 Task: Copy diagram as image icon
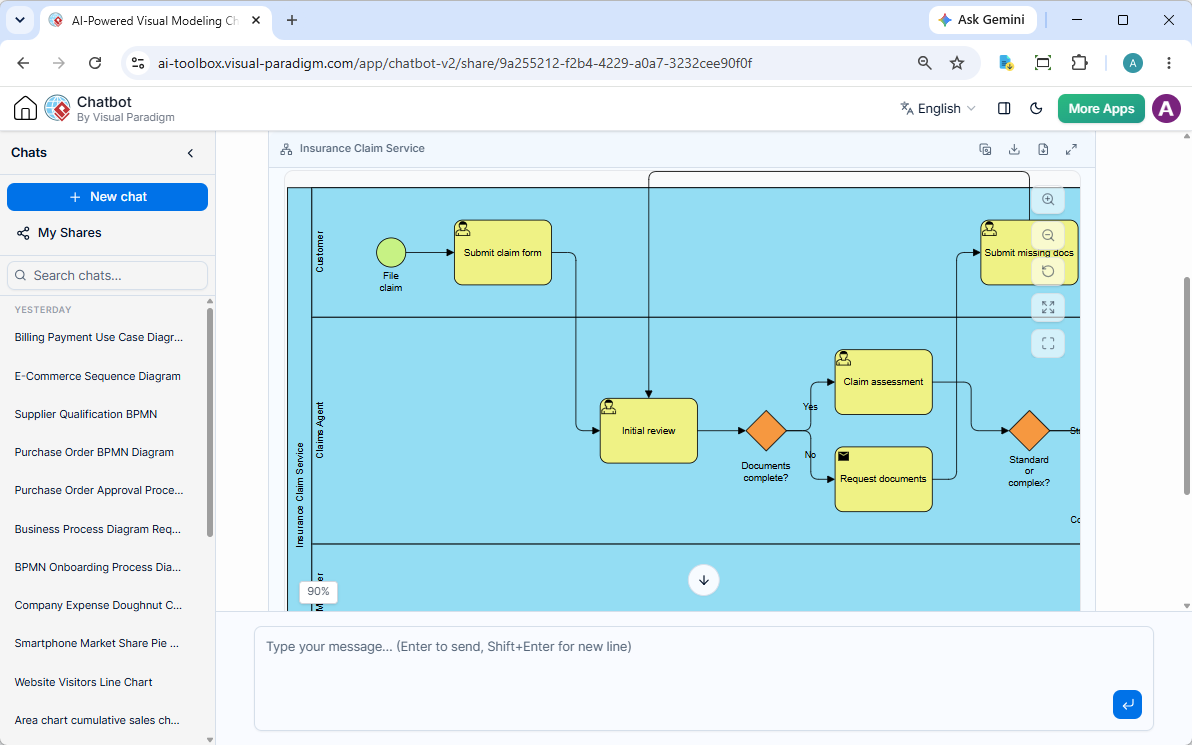pos(985,149)
